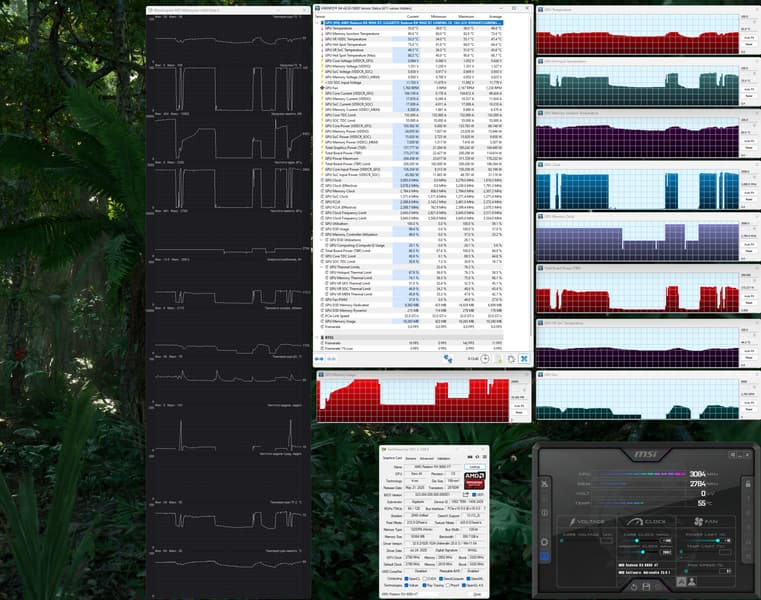Toggle Vulkan checkbox in GPU-Z
The width and height of the screenshot is (761, 600).
click(406, 585)
